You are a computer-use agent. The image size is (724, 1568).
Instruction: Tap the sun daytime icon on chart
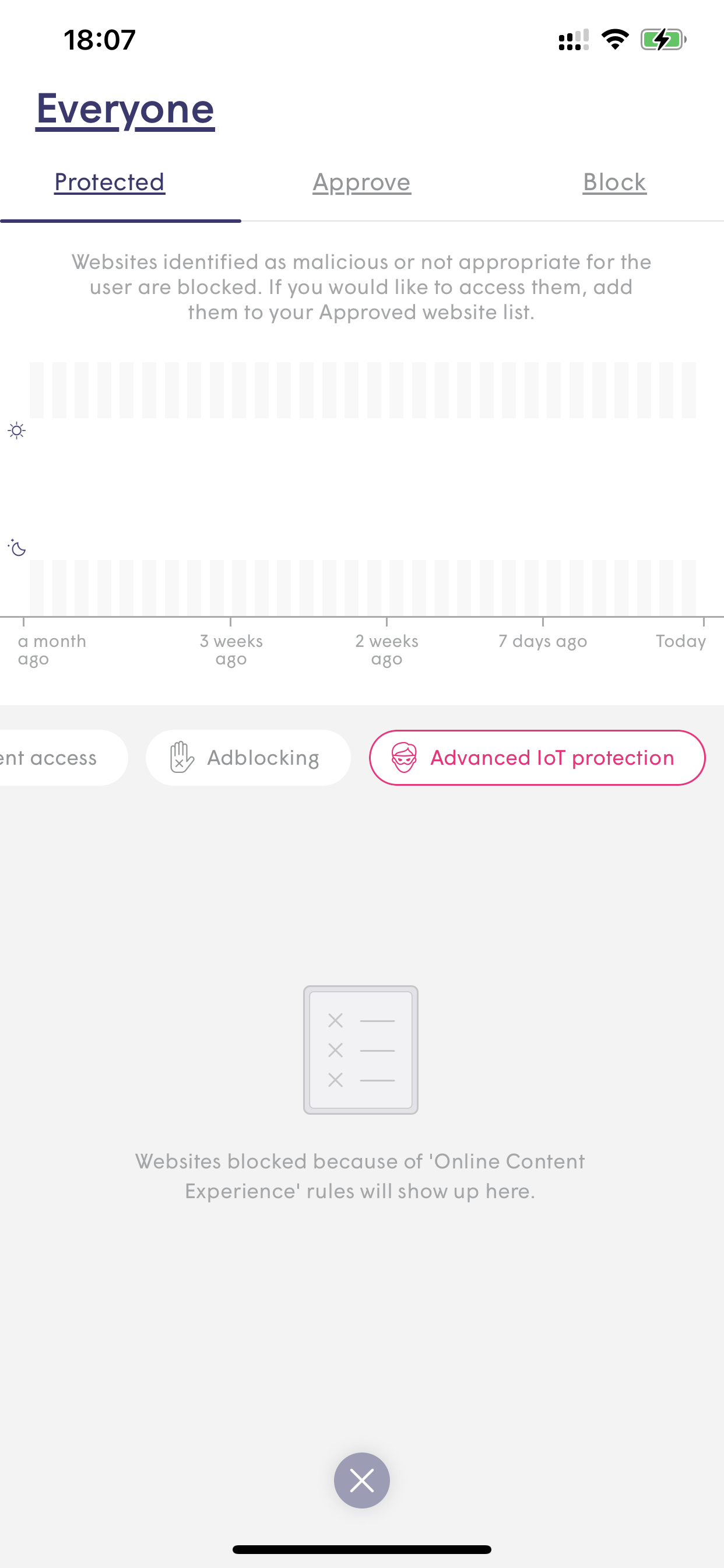point(16,431)
